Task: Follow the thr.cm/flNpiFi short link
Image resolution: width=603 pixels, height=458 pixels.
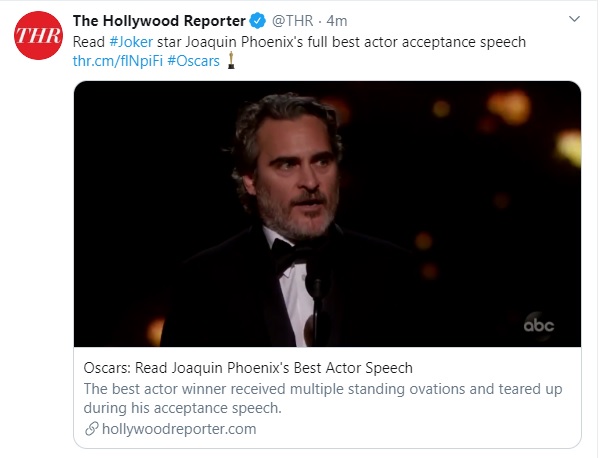Action: click(x=117, y=62)
